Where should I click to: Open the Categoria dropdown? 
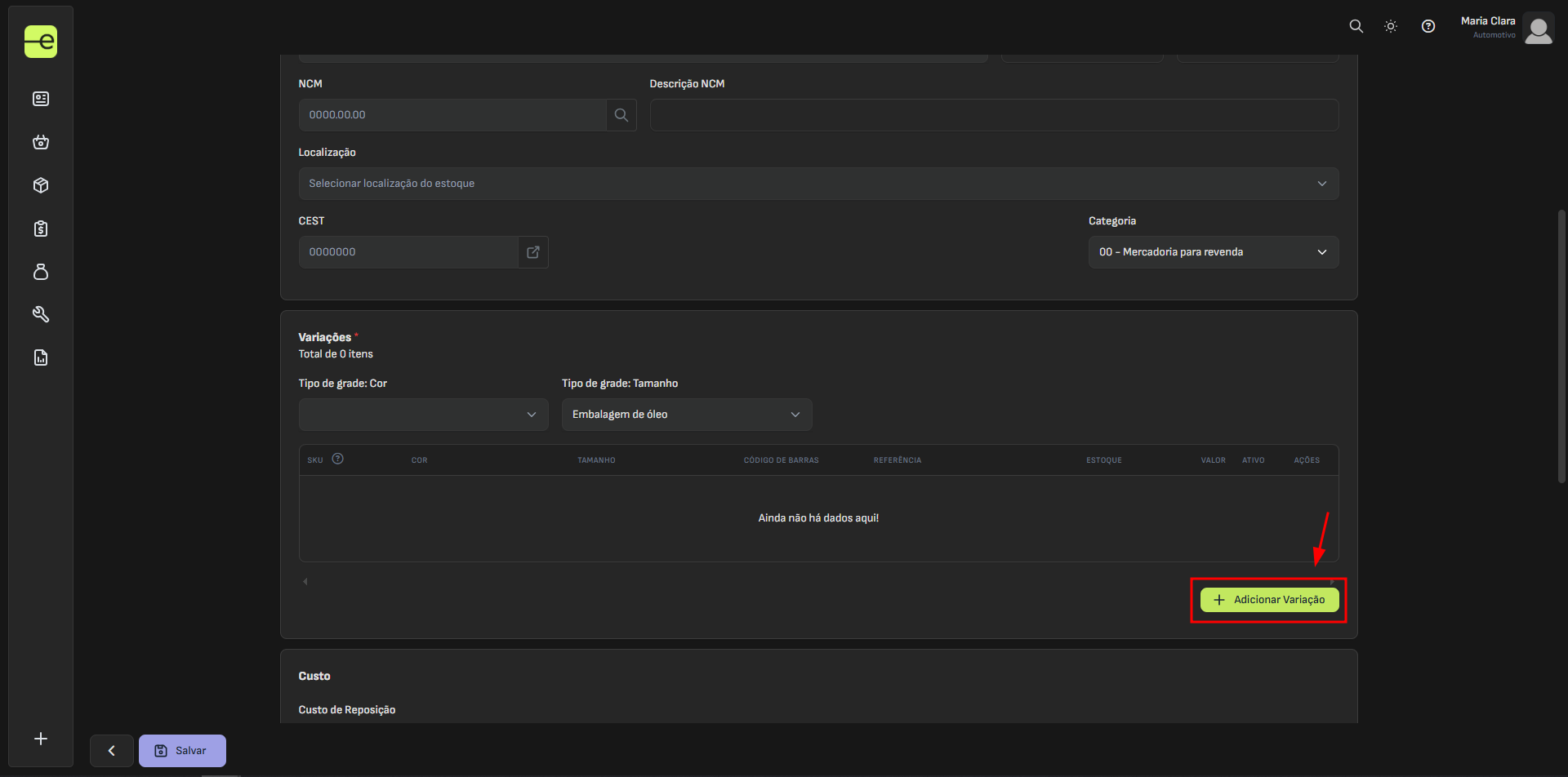pos(1213,252)
